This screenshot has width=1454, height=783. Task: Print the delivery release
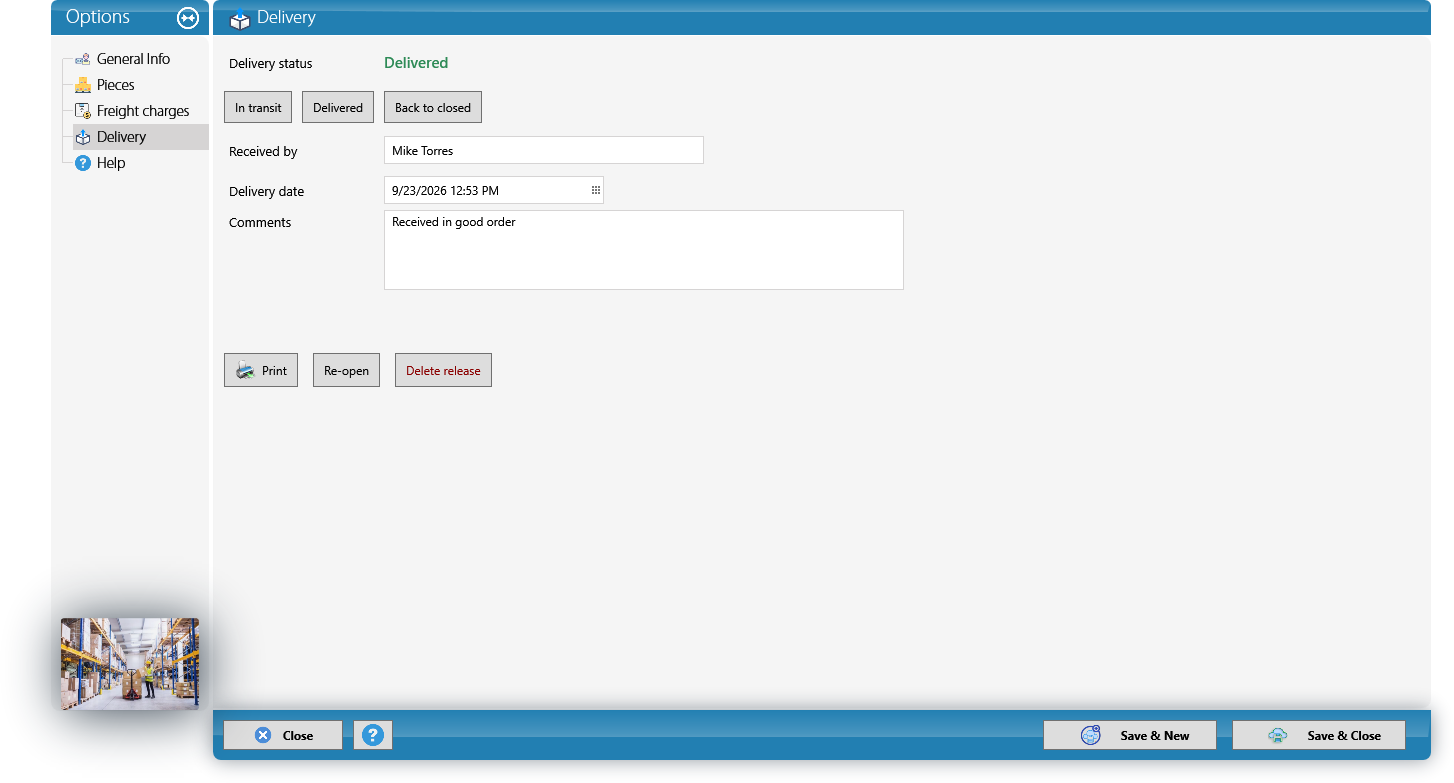coord(261,370)
